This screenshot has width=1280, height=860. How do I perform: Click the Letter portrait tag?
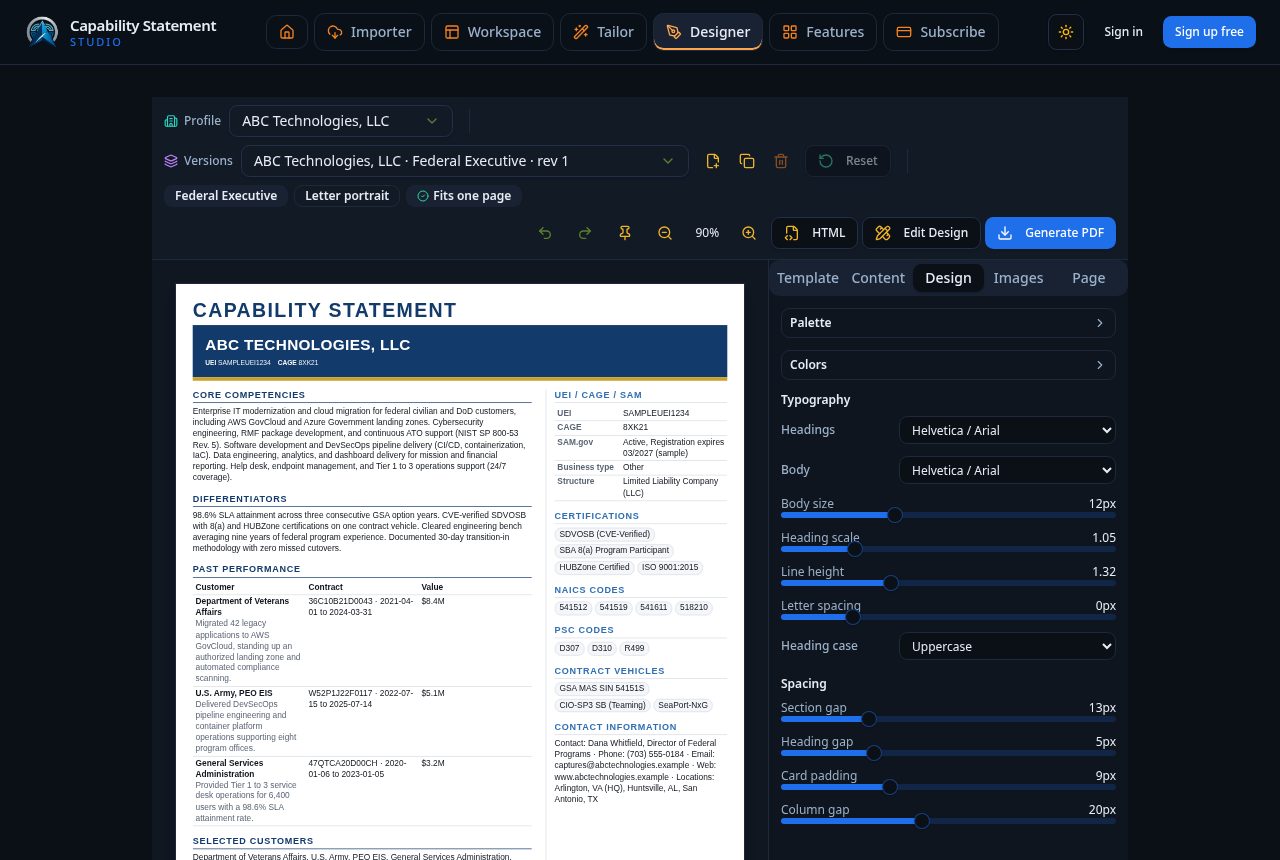(x=347, y=196)
